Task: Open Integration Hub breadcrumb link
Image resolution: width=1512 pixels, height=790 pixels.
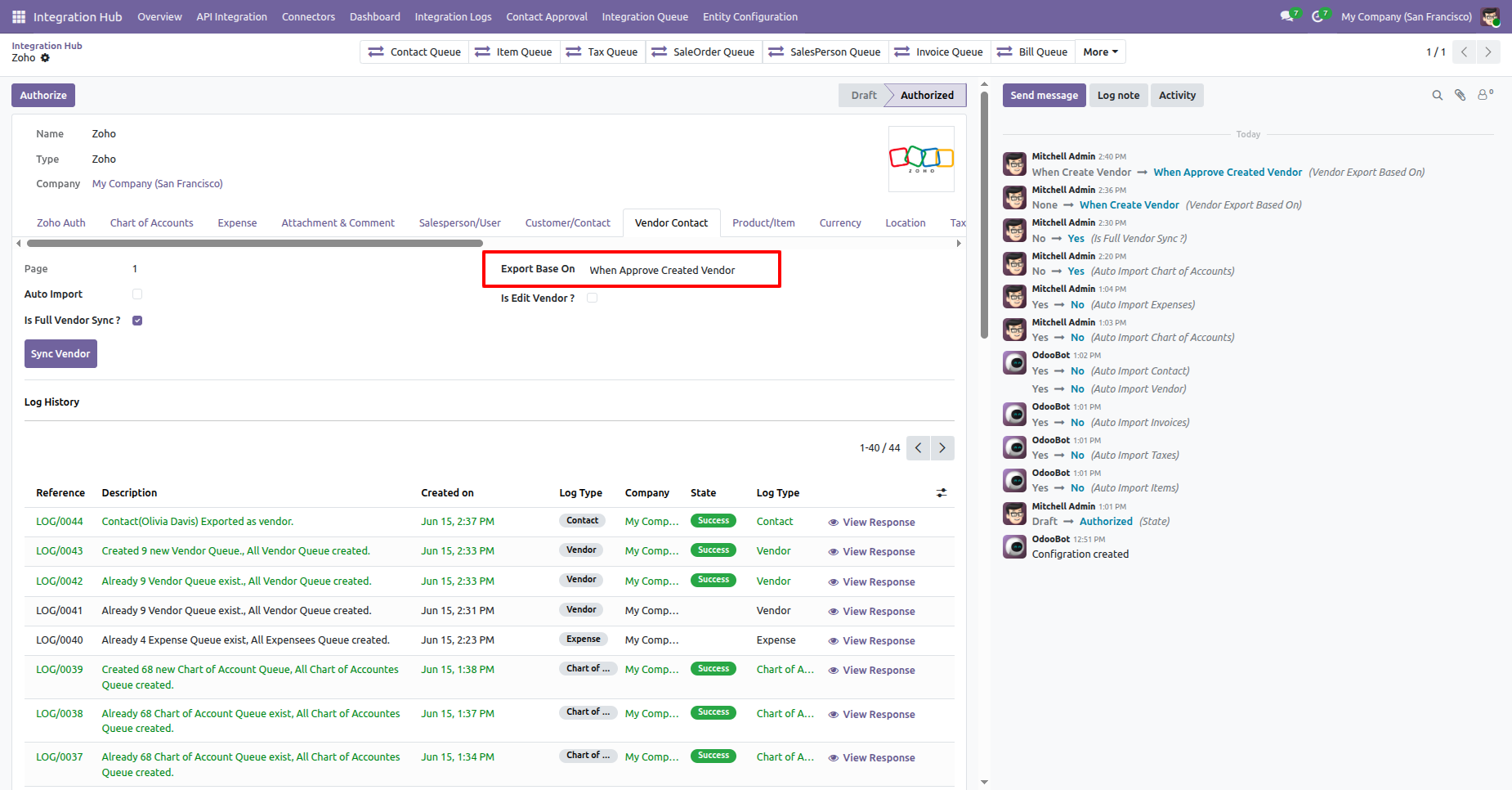Action: point(47,46)
